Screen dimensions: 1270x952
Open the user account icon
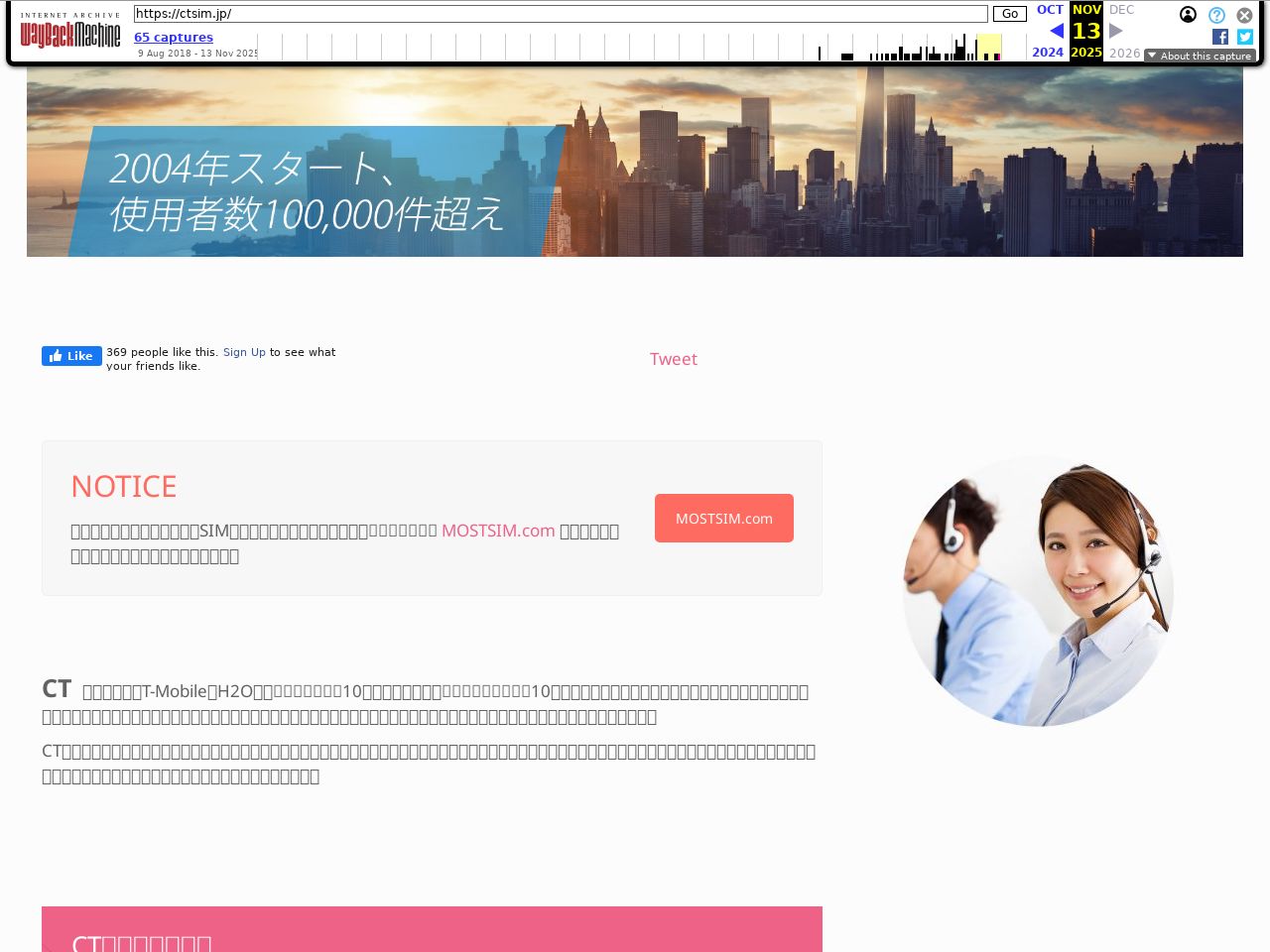pyautogui.click(x=1188, y=15)
